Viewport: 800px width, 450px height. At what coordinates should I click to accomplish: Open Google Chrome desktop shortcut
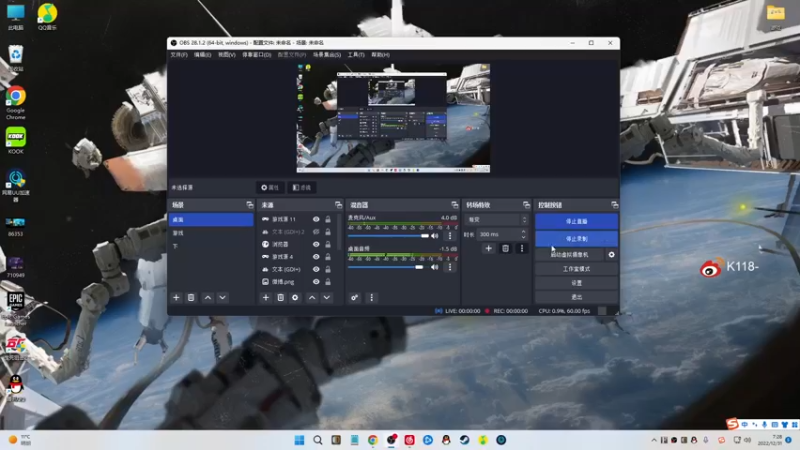click(16, 103)
